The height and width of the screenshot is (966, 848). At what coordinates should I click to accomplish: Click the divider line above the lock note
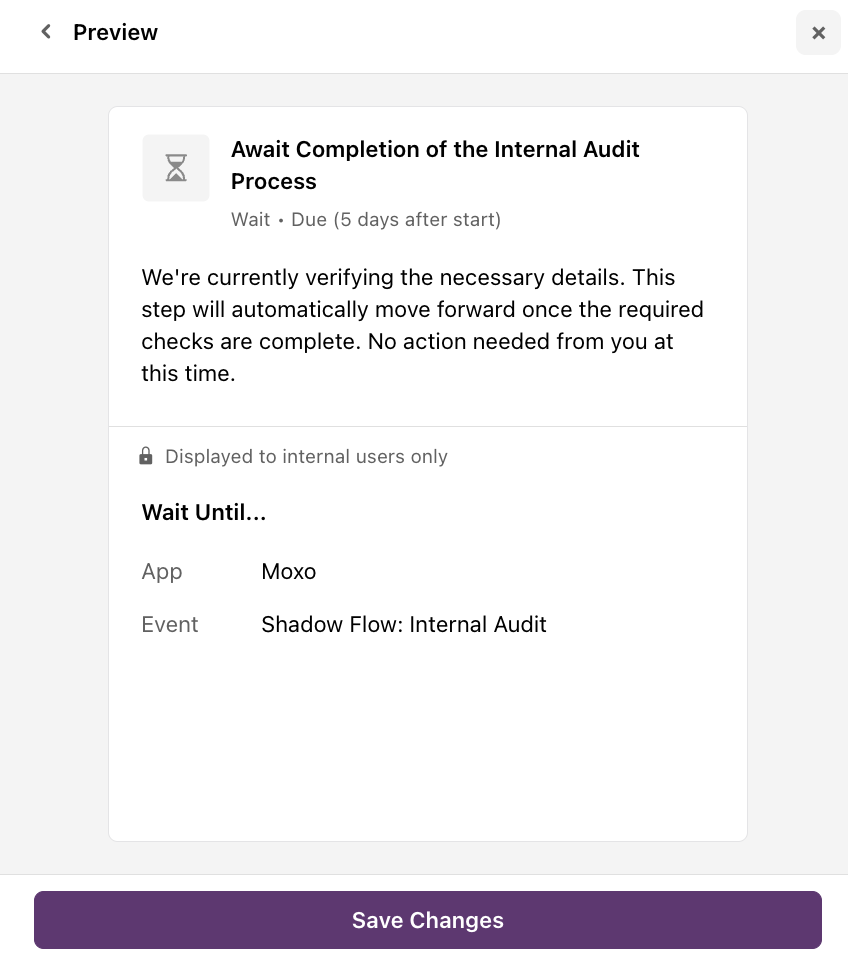pos(428,426)
